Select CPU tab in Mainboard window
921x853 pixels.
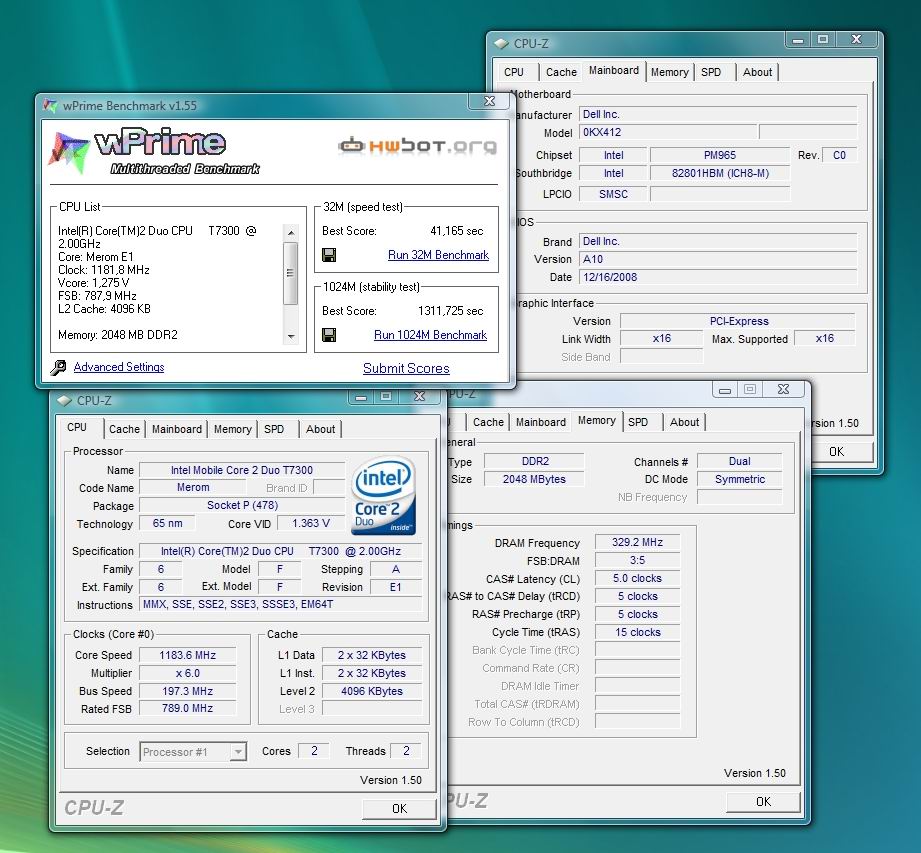pos(514,72)
